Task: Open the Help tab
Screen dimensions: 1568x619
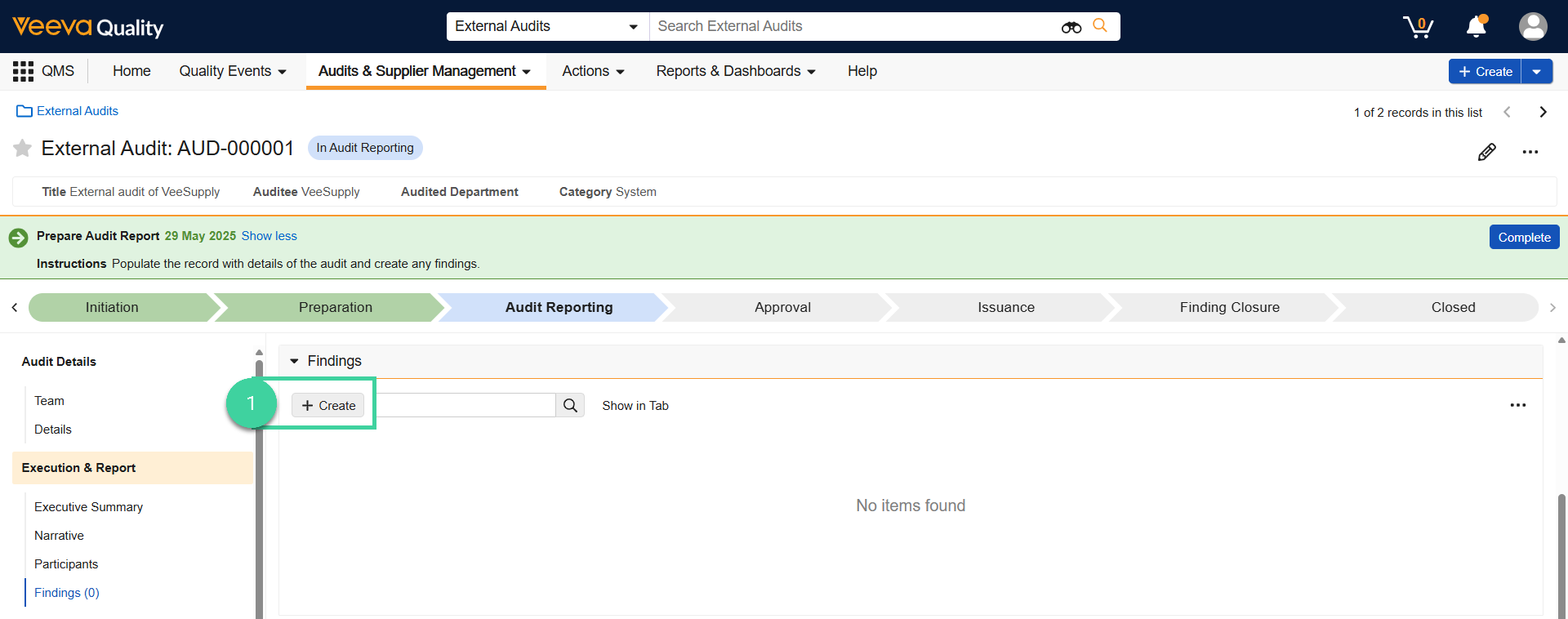Action: click(862, 71)
